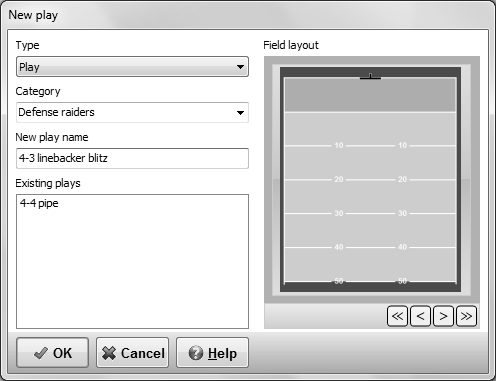Jump to the first field layout
Screen dimensions: 496x381
(397, 316)
